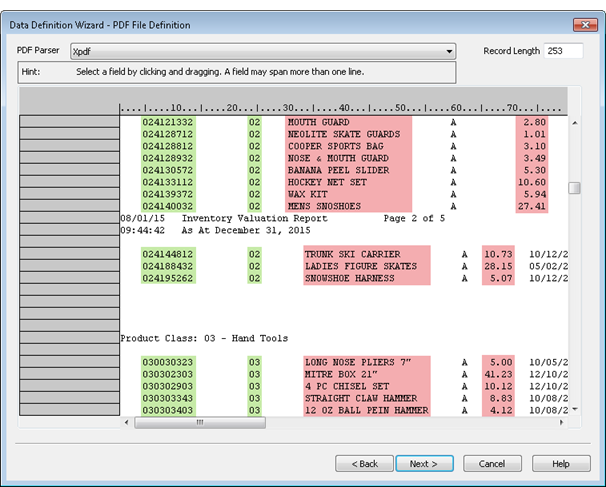Click the Product Class: 03 - Hand Tools line
Screen dimensions: 606x487
[202, 338]
